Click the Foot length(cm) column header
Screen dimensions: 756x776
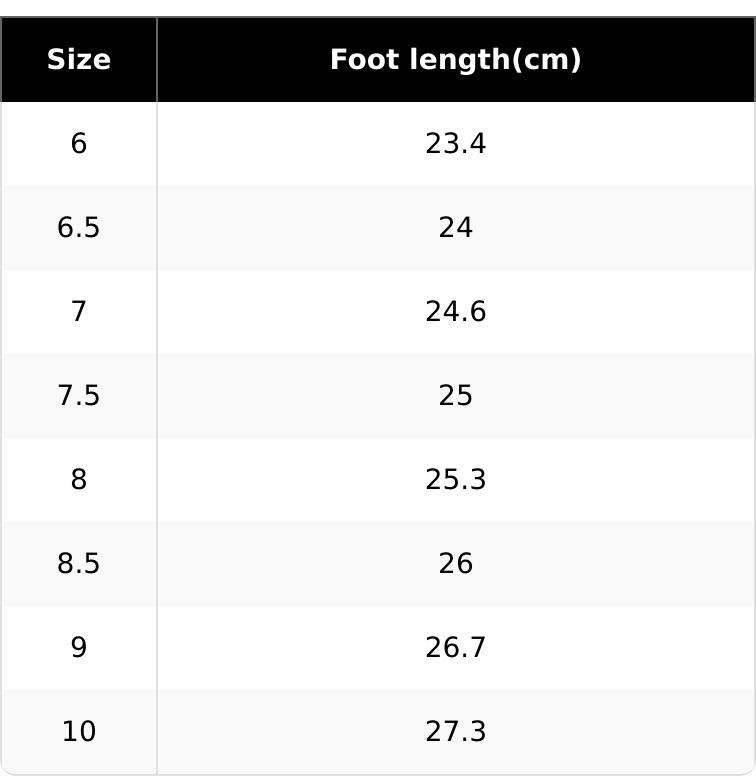455,60
